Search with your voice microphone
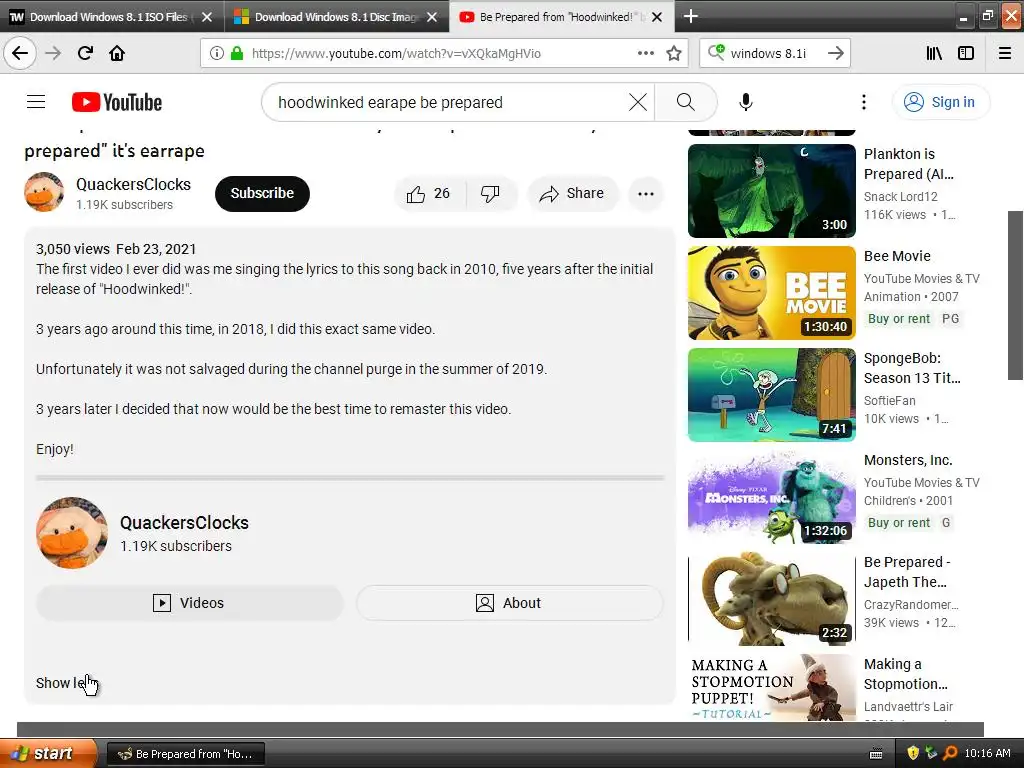 tap(746, 102)
